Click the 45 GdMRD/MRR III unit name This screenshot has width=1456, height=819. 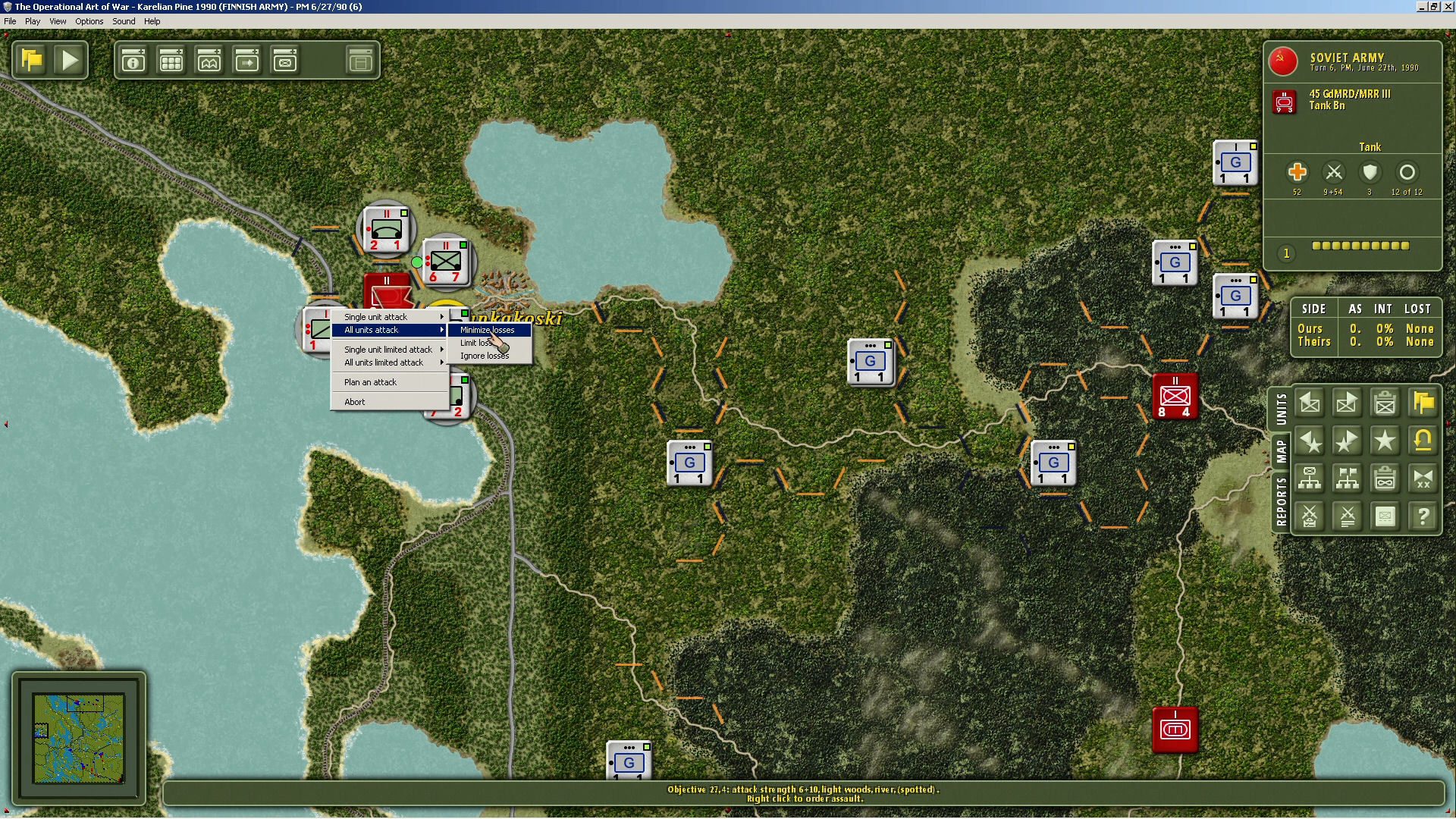(1350, 94)
